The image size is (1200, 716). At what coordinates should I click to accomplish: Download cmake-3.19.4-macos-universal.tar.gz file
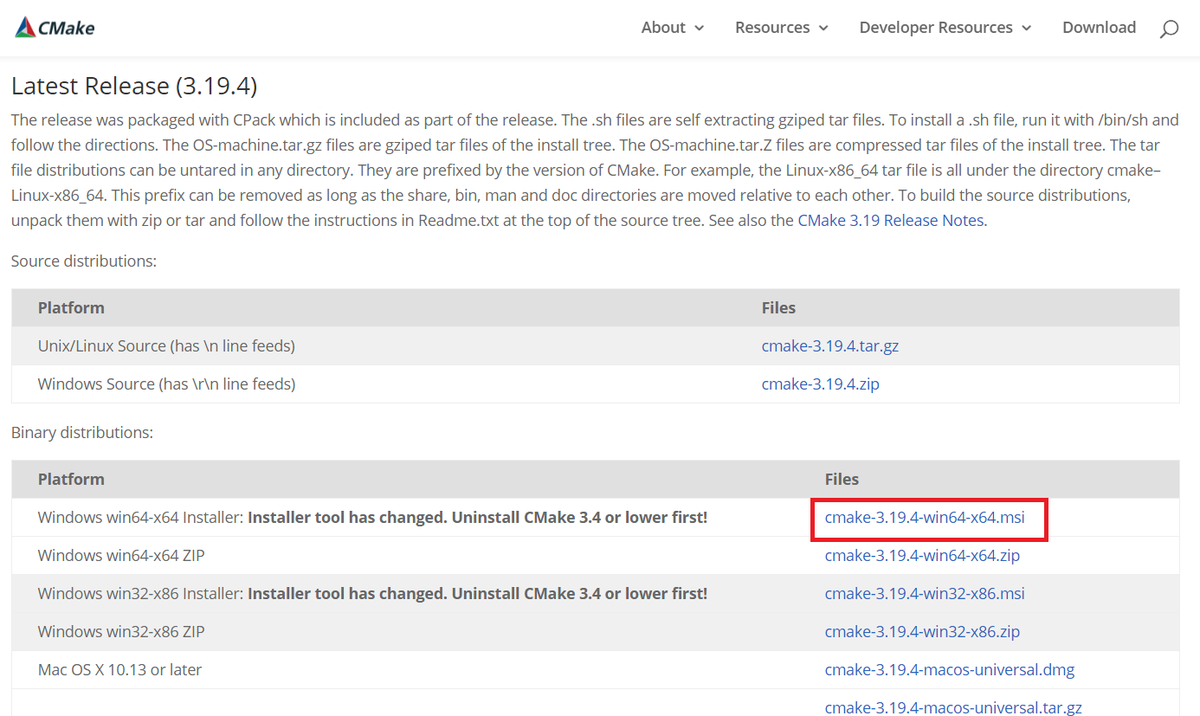pyautogui.click(x=953, y=707)
